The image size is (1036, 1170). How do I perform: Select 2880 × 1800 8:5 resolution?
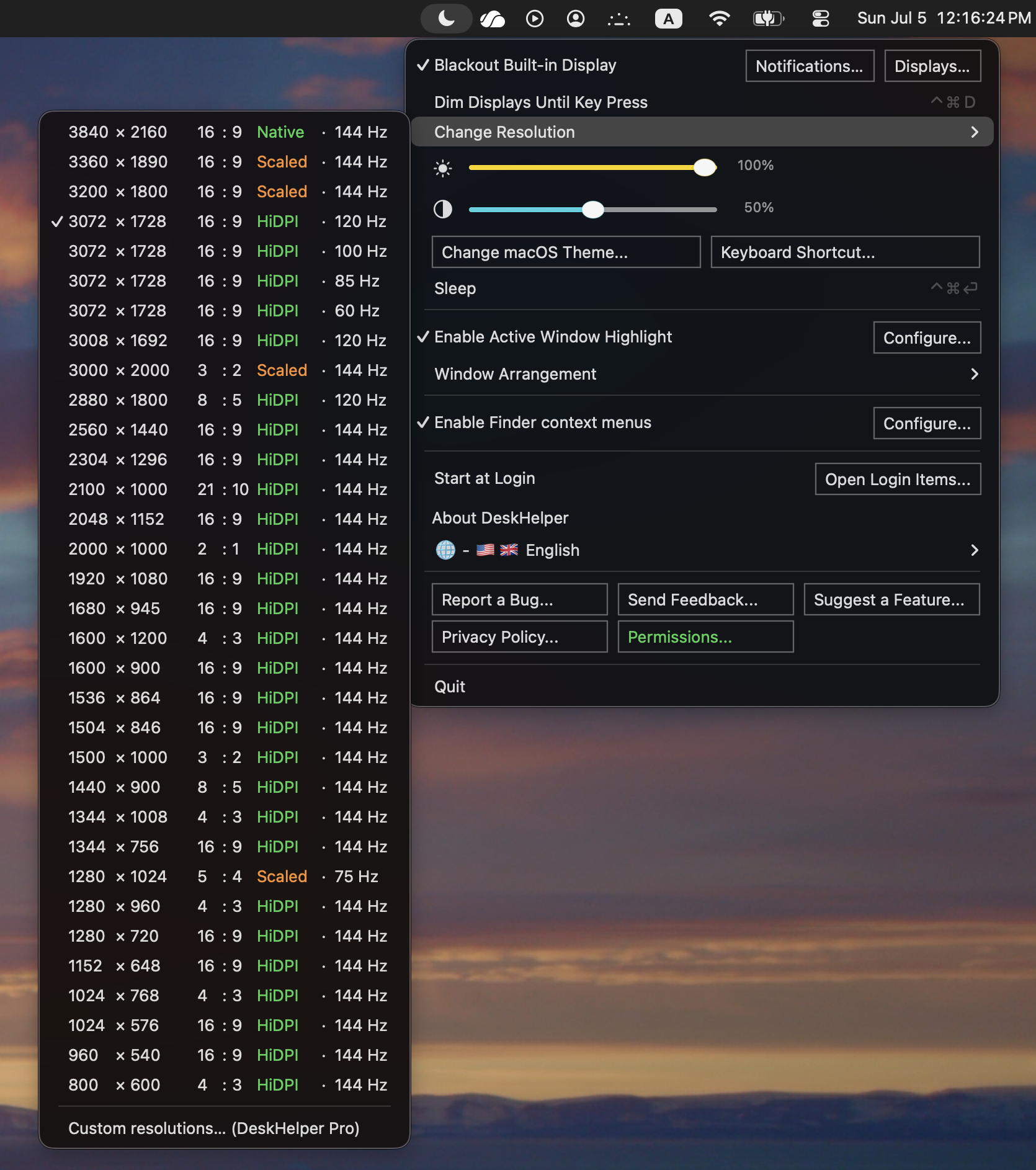(x=225, y=400)
